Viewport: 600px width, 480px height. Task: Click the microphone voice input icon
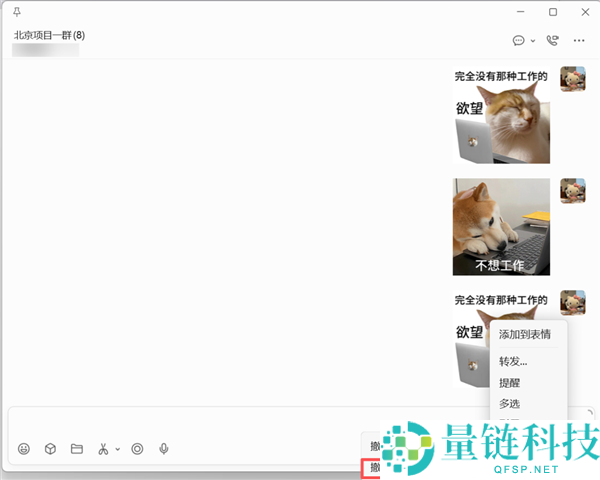click(x=164, y=449)
